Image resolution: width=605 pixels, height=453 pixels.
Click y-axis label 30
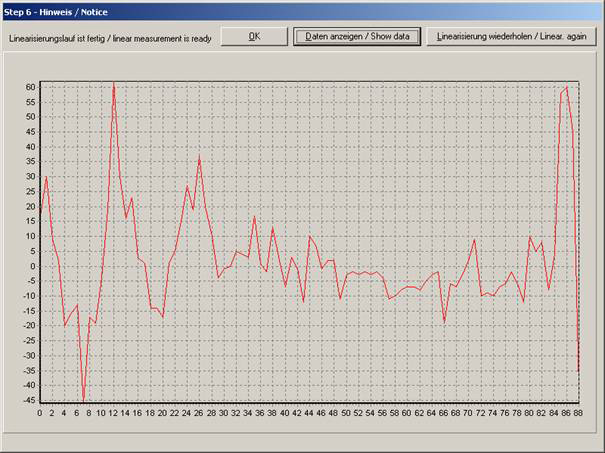(x=30, y=177)
